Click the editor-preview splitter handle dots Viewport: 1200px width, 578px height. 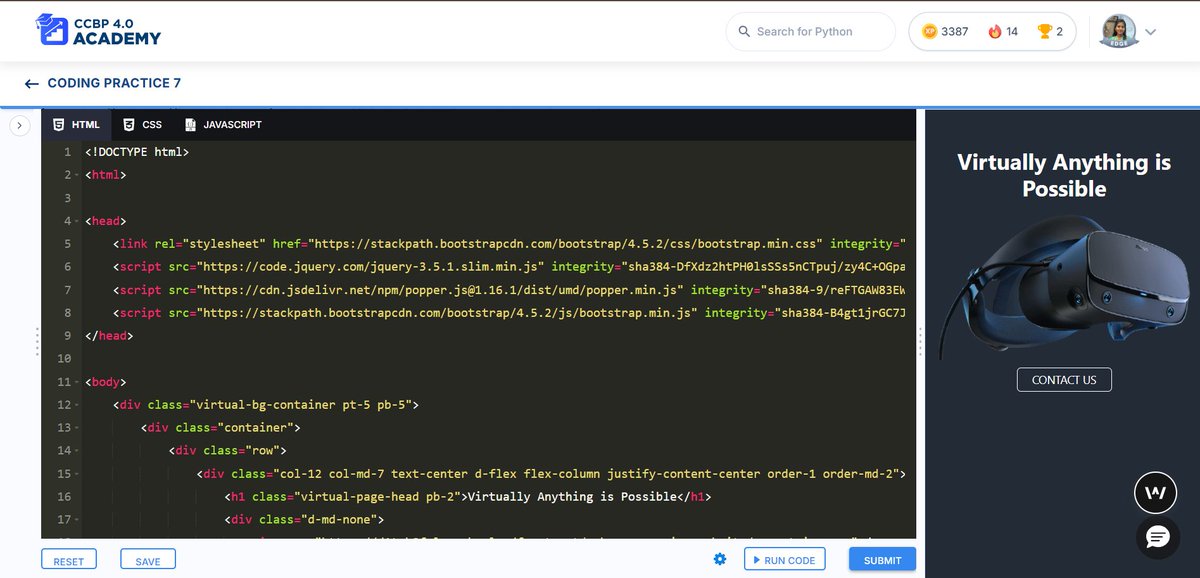920,341
